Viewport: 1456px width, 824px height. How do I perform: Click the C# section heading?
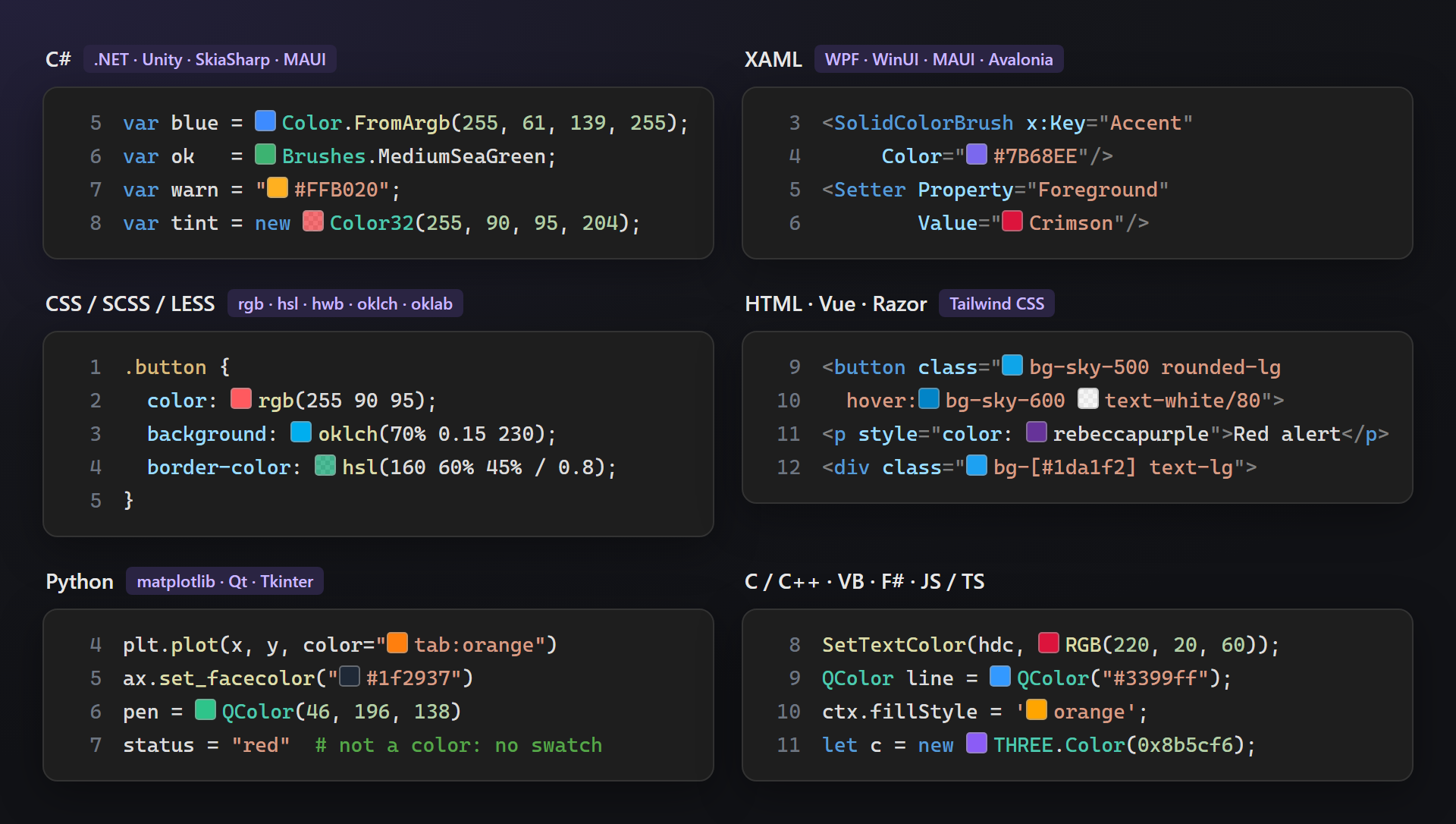click(x=58, y=59)
